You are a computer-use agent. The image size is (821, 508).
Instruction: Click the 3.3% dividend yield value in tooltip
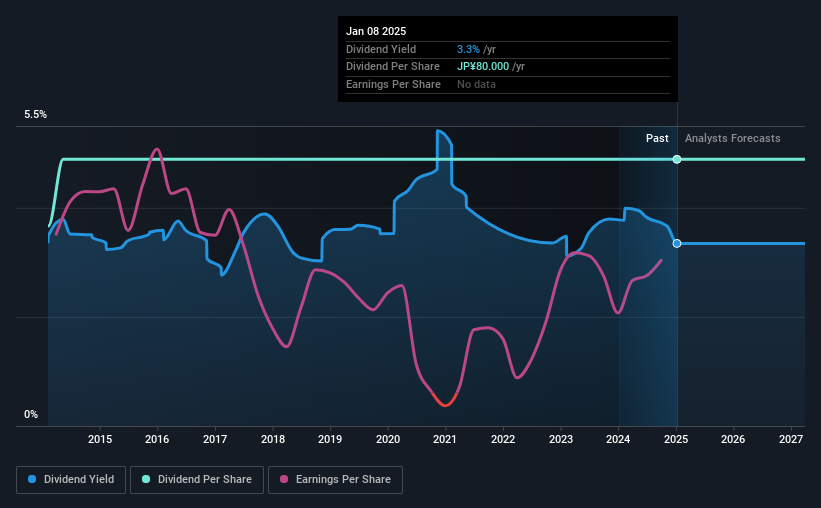(x=468, y=49)
